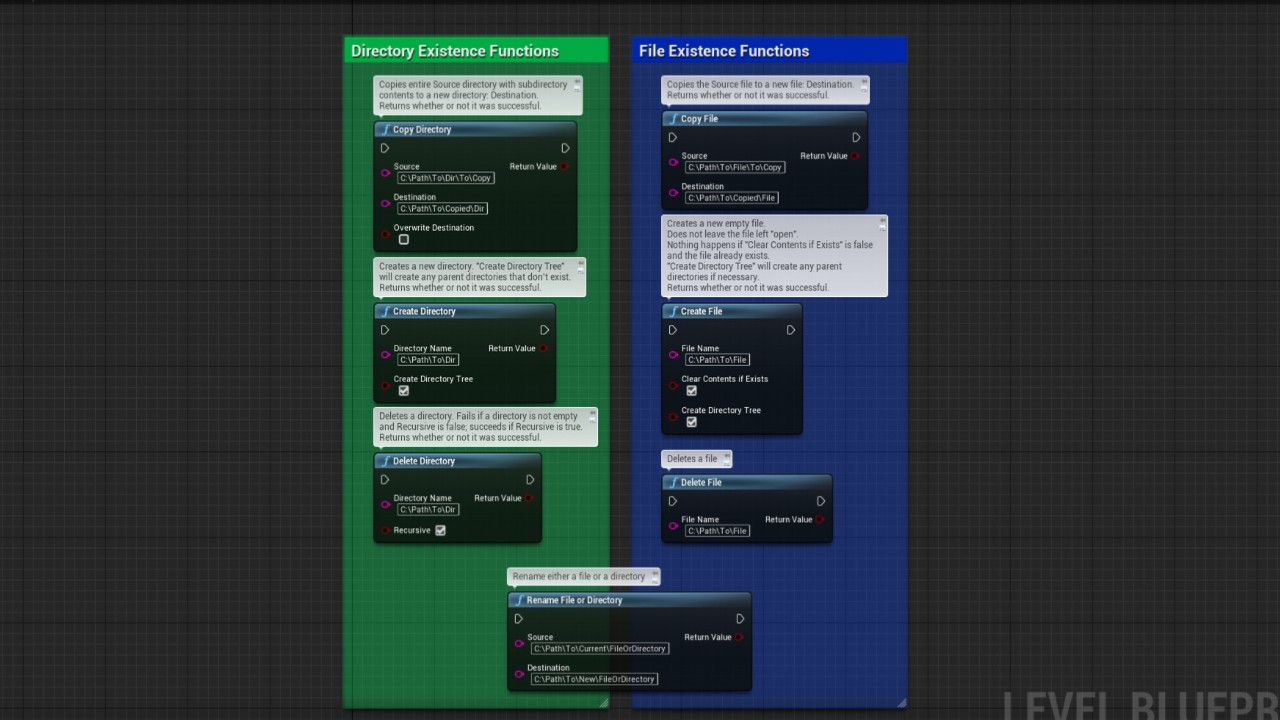Click the Directory Name pin on Create Directory

[x=385, y=355]
